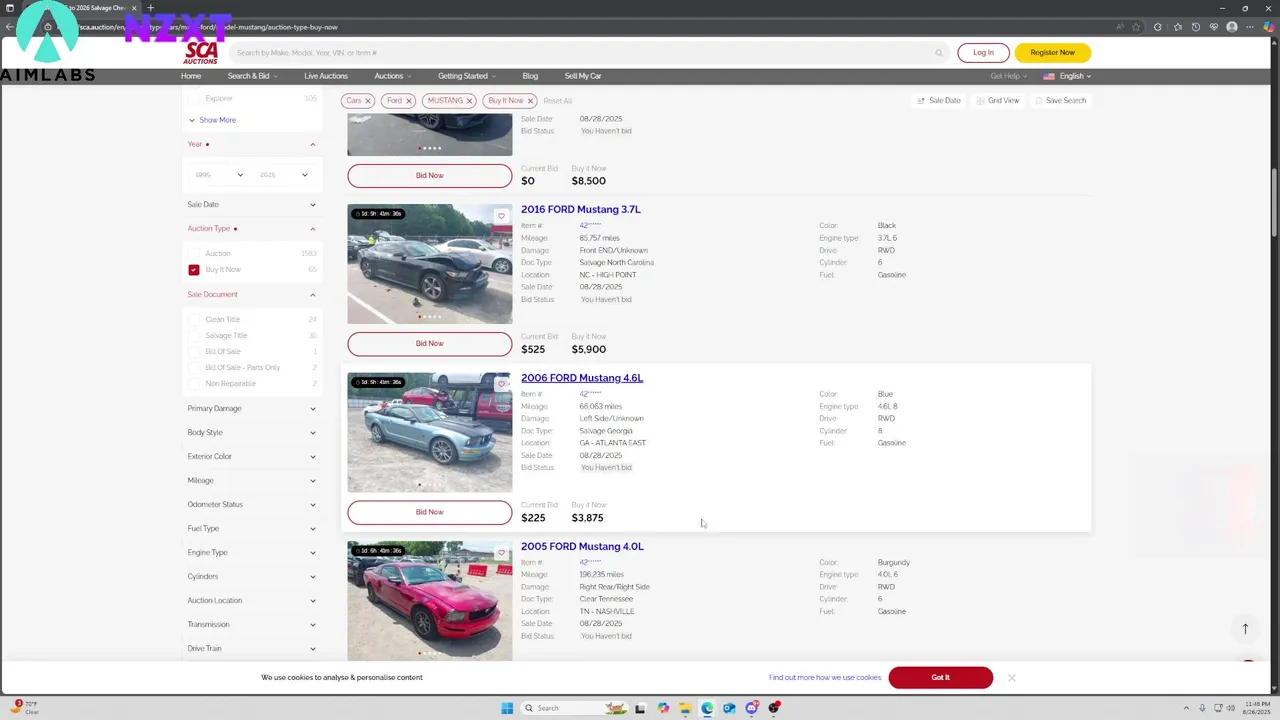1280x720 pixels.
Task: Click the Microsoft Edge taskbar icon
Action: point(707,708)
